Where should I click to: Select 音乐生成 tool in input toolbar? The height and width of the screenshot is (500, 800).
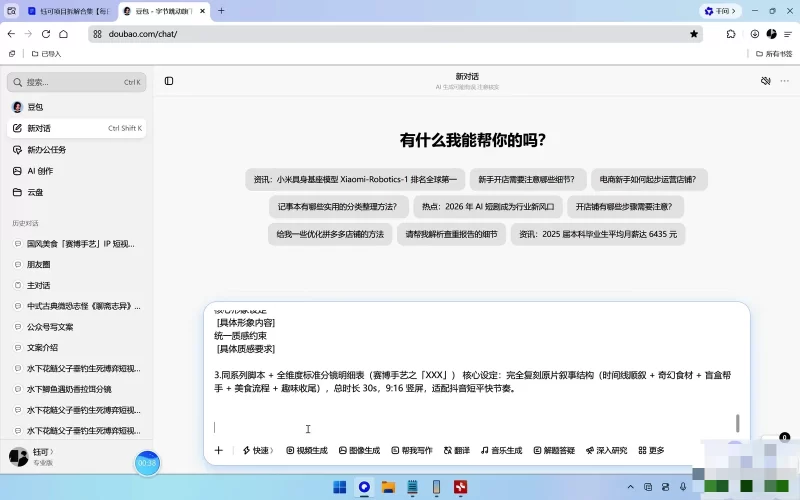[x=502, y=451]
